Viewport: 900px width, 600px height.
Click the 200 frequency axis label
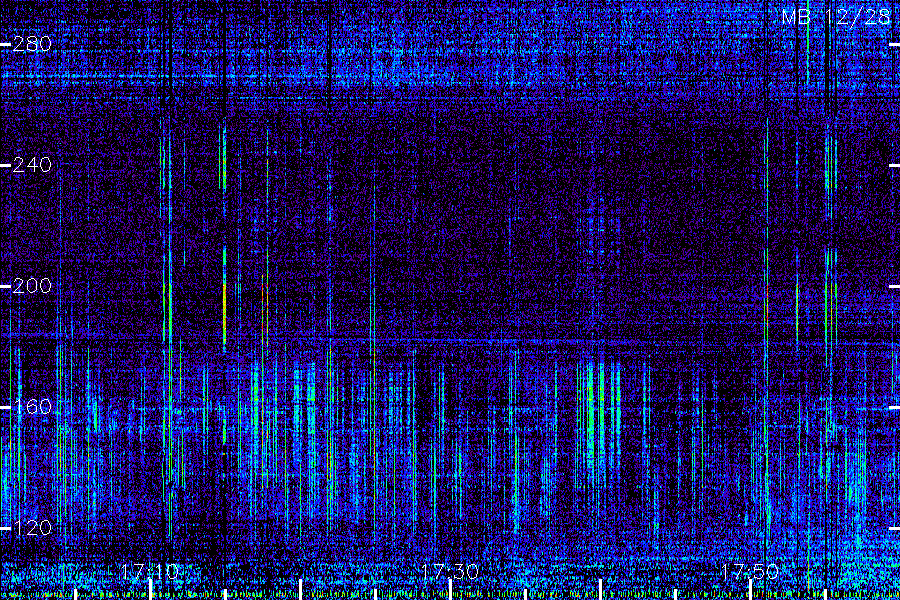[32, 286]
